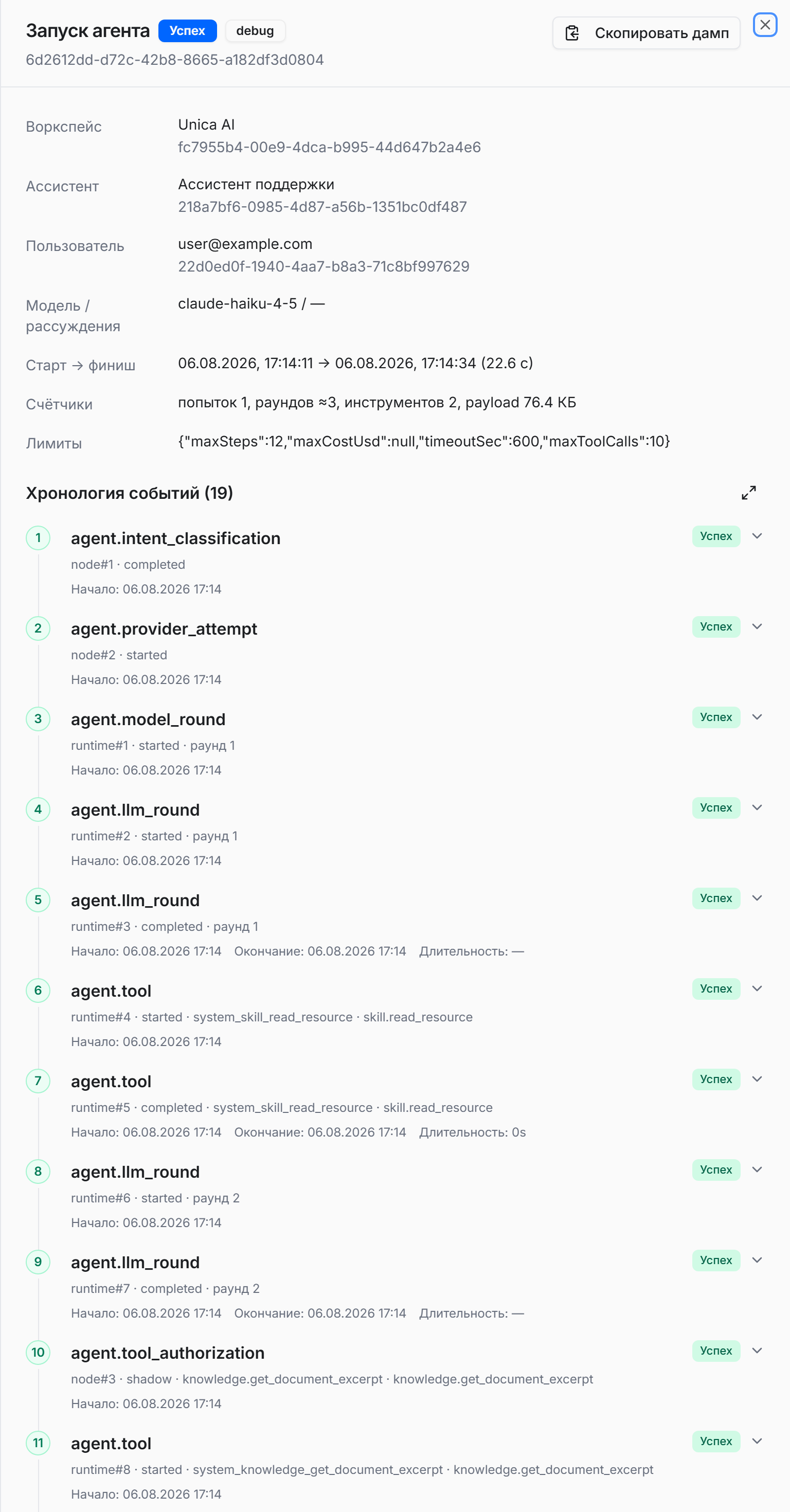The height and width of the screenshot is (1512, 790).
Task: Open event 11 agent.tool title
Action: click(x=111, y=1443)
